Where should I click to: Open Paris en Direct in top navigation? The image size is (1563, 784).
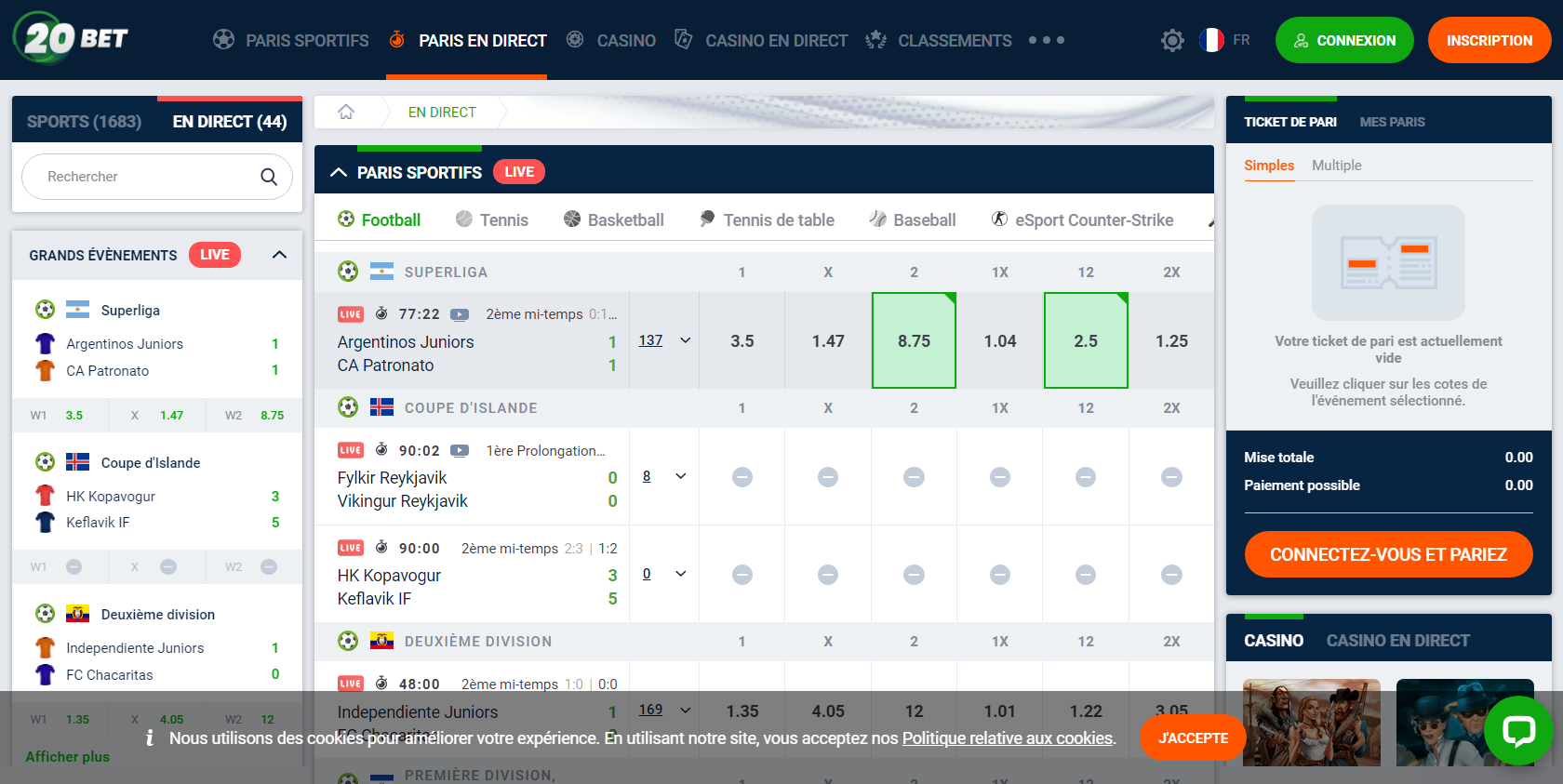click(x=467, y=40)
